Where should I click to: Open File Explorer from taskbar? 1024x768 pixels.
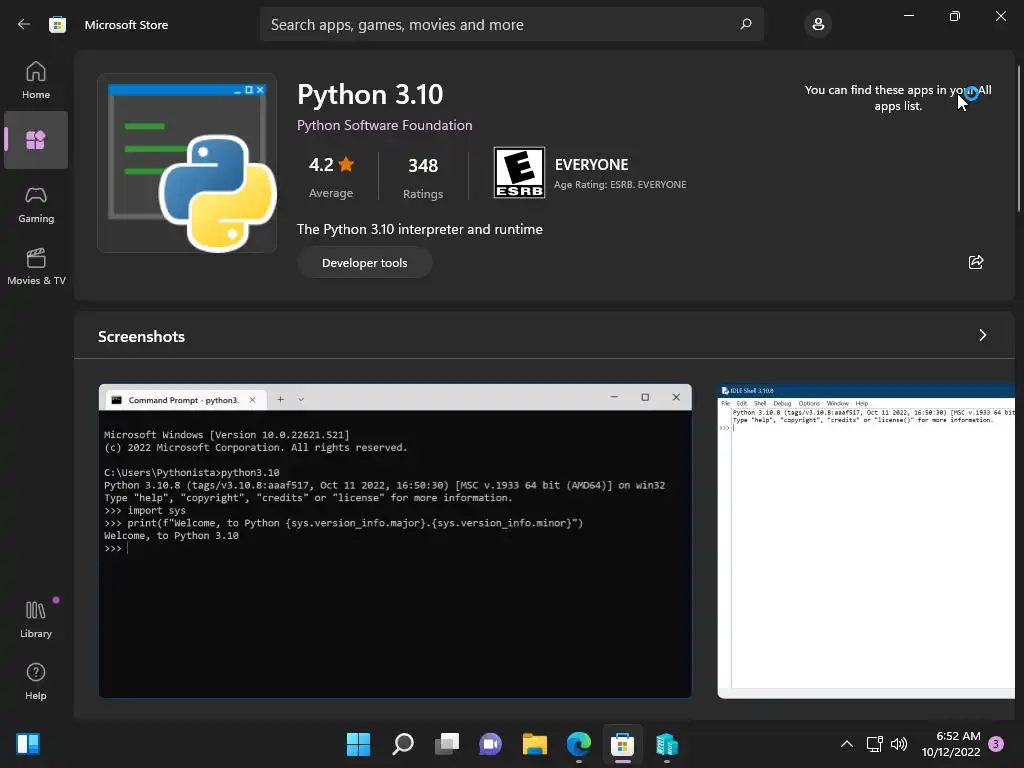[535, 744]
